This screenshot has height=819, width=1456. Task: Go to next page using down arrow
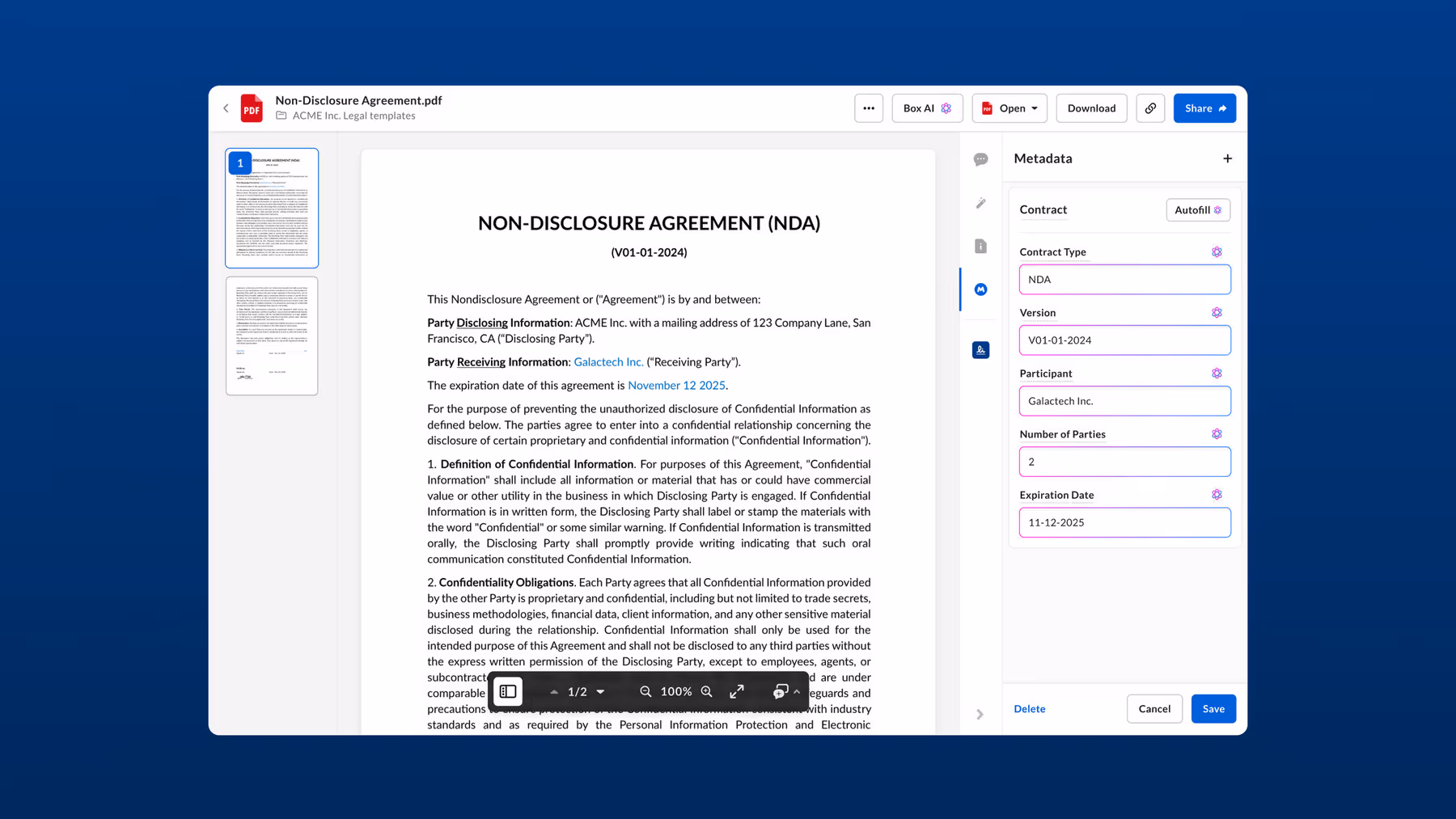click(601, 691)
